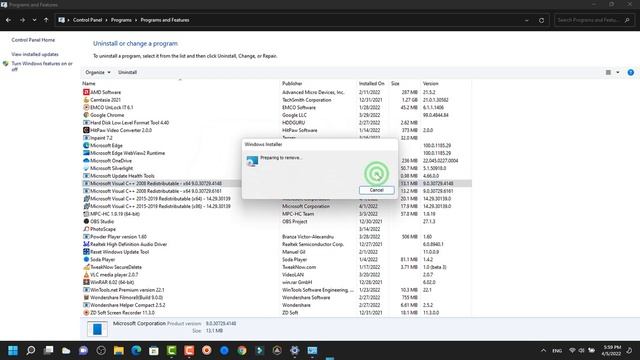Image resolution: width=640 pixels, height=360 pixels.
Task: Select Visual C++ 2008 x64 9.0.30729.6161 row
Action: [277, 191]
